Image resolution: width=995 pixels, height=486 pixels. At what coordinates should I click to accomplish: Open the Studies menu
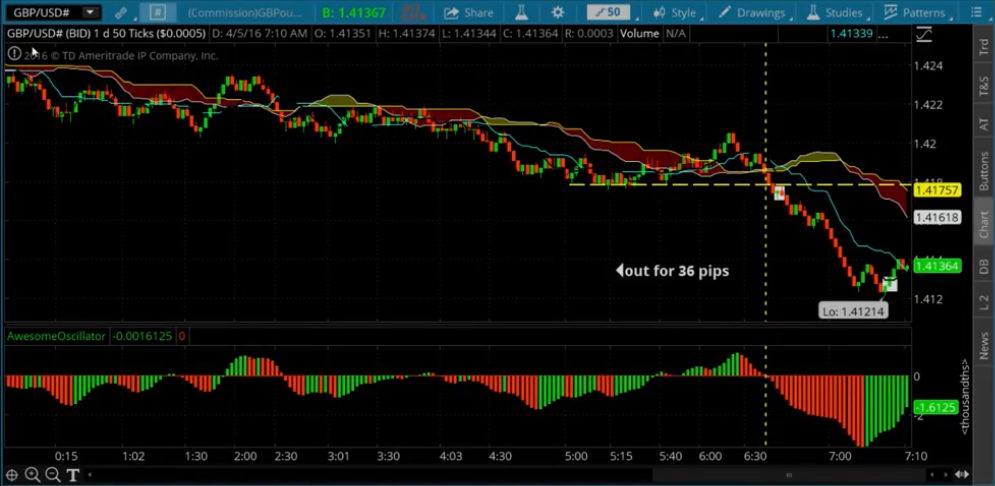[840, 13]
